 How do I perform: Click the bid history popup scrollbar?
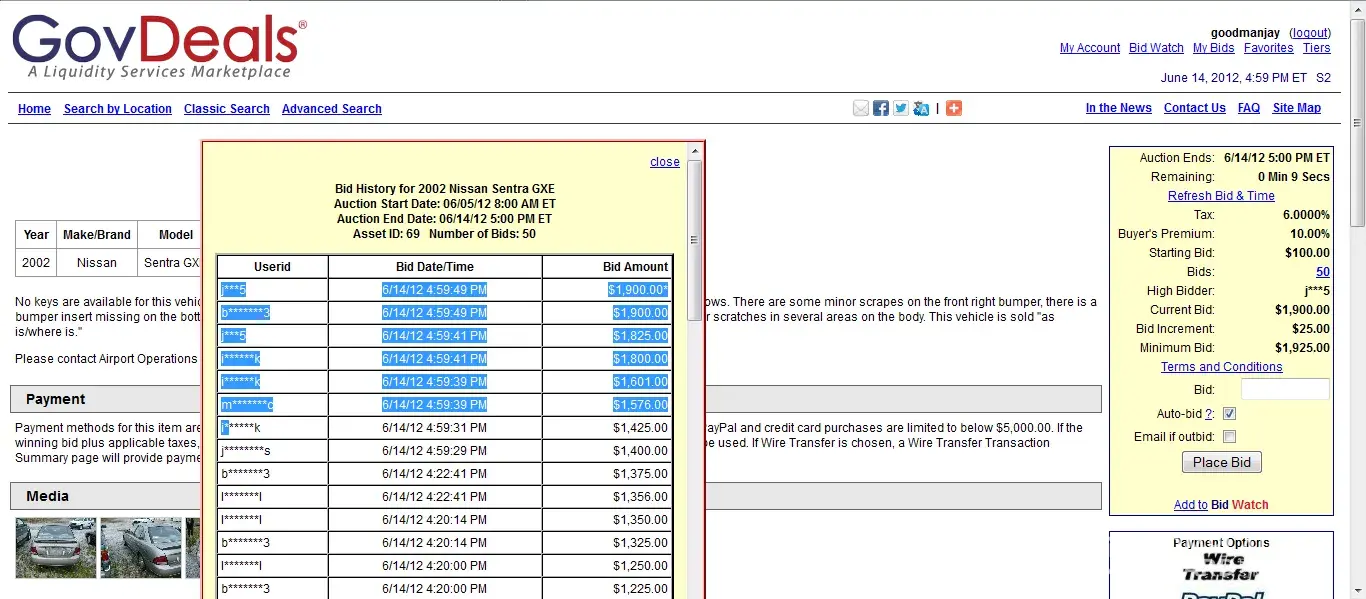coord(695,240)
